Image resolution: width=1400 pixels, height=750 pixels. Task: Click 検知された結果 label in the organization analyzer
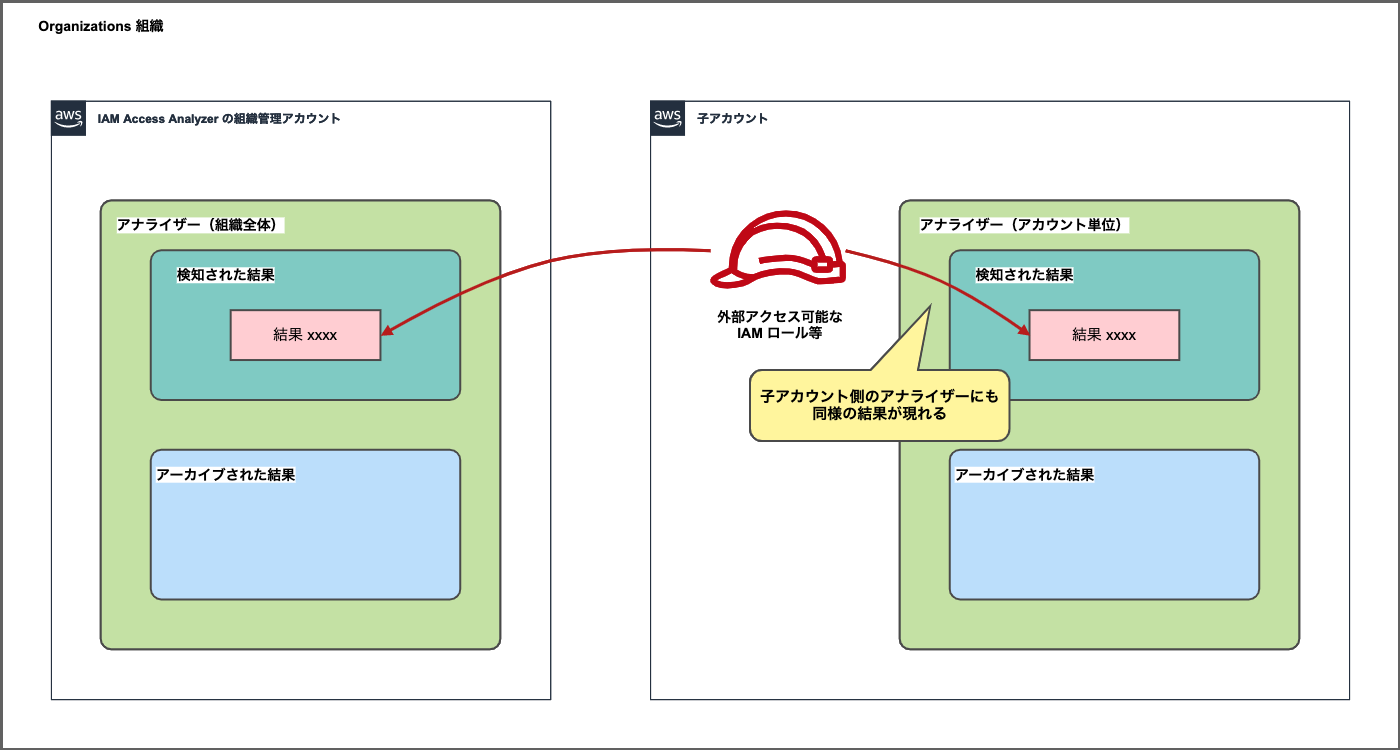coord(226,275)
